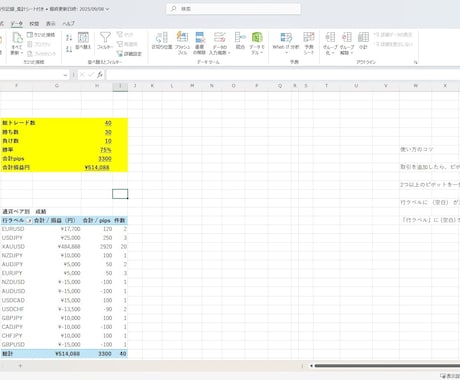Open Advanced filter settings (詳細設定)
This screenshot has height=380, width=460.
click(129, 53)
